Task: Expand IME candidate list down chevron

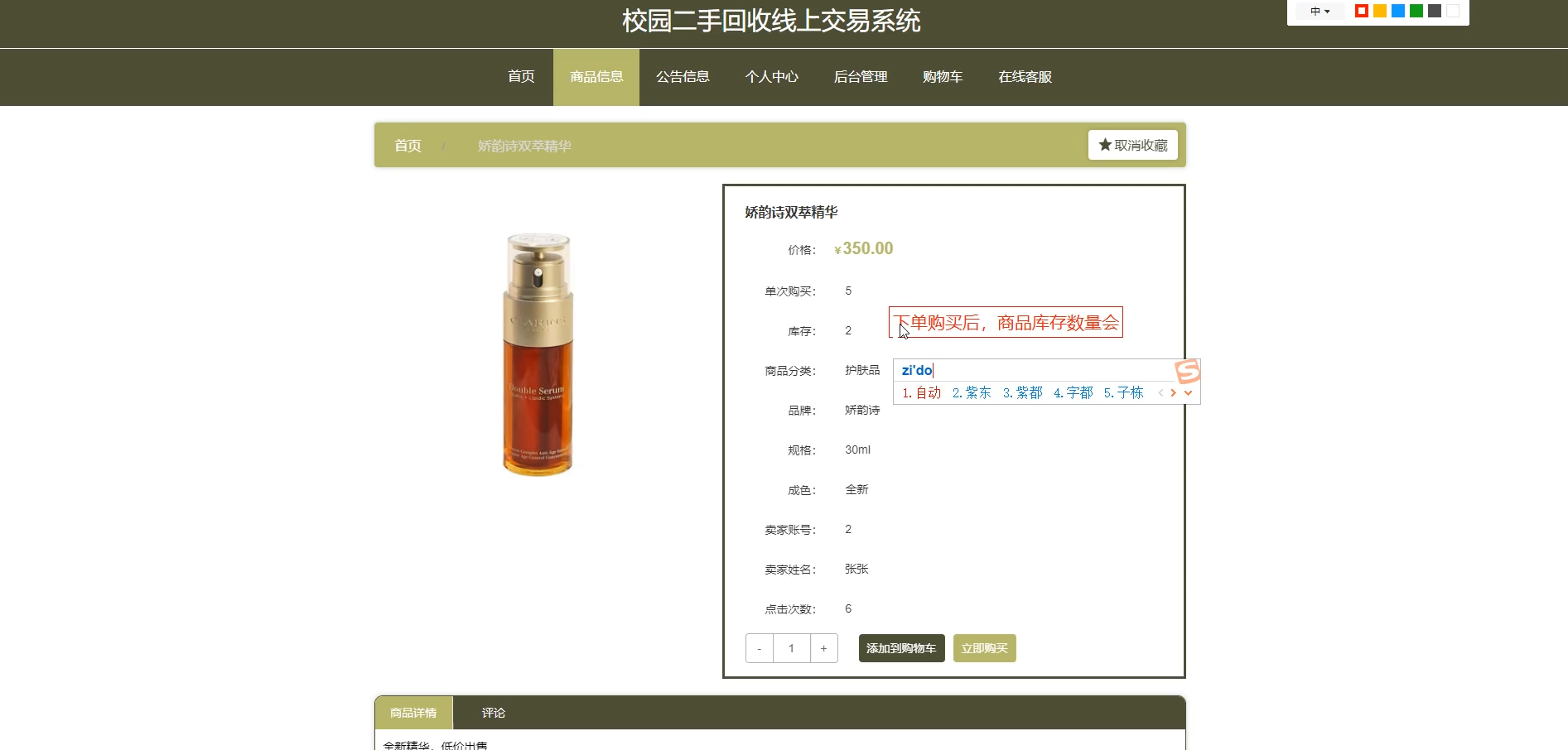Action: tap(1188, 393)
